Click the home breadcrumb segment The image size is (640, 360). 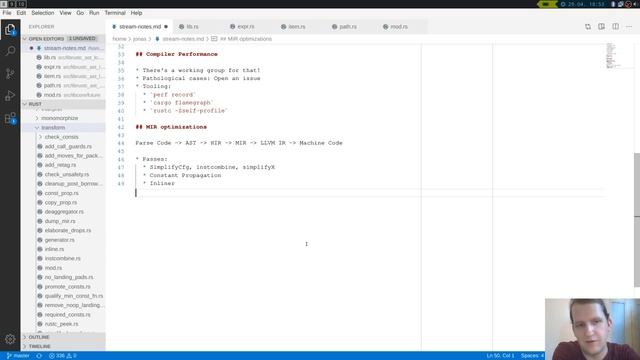pos(119,39)
